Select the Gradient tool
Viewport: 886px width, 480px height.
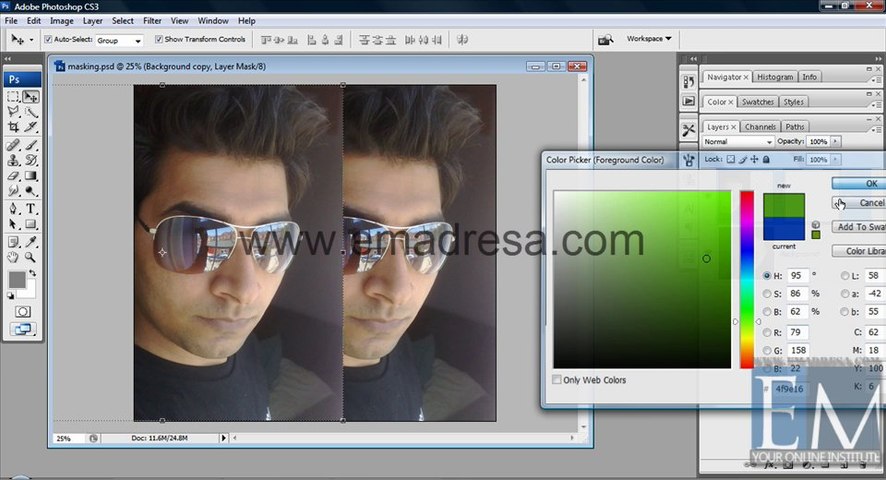31,176
